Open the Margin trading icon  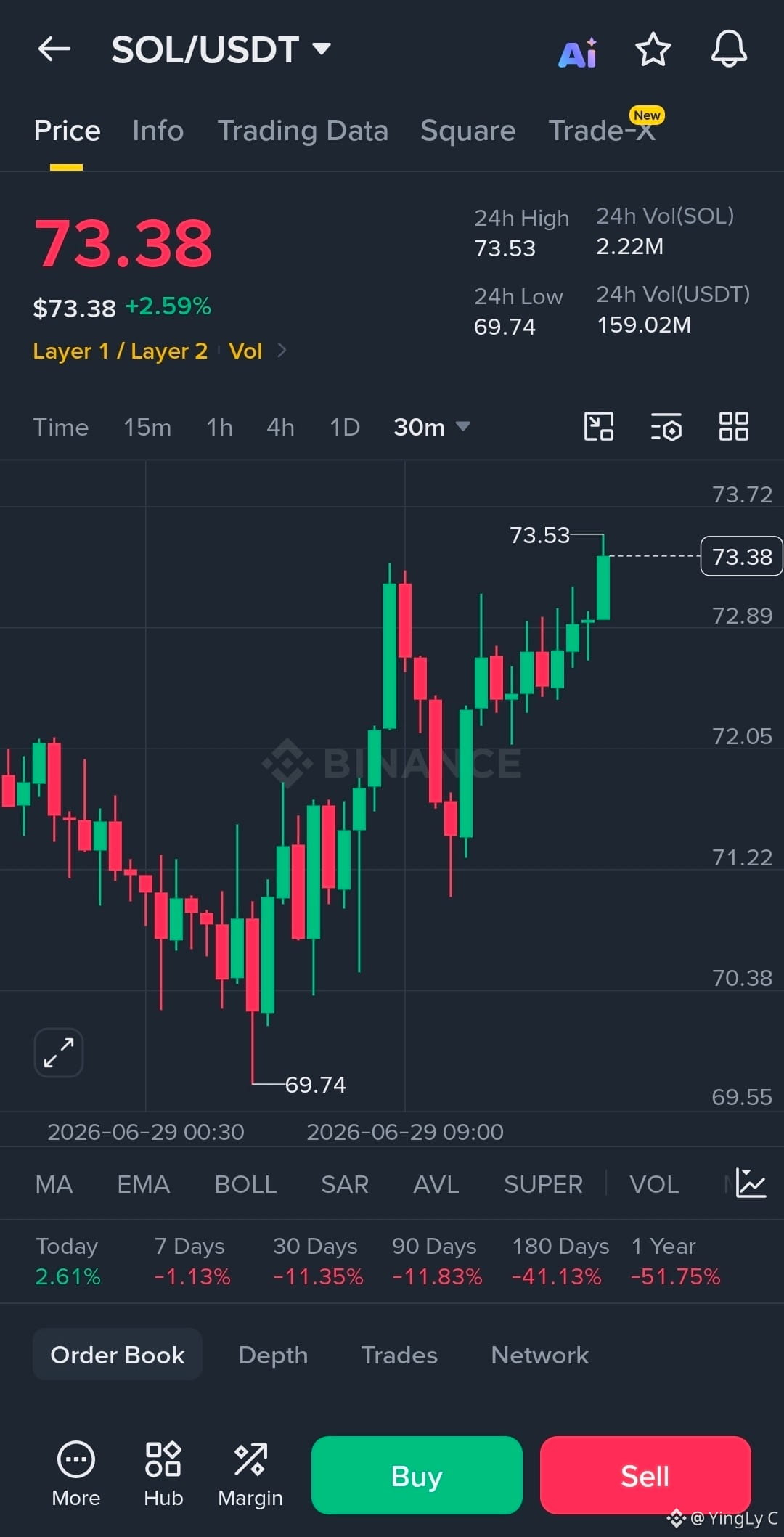(250, 1474)
